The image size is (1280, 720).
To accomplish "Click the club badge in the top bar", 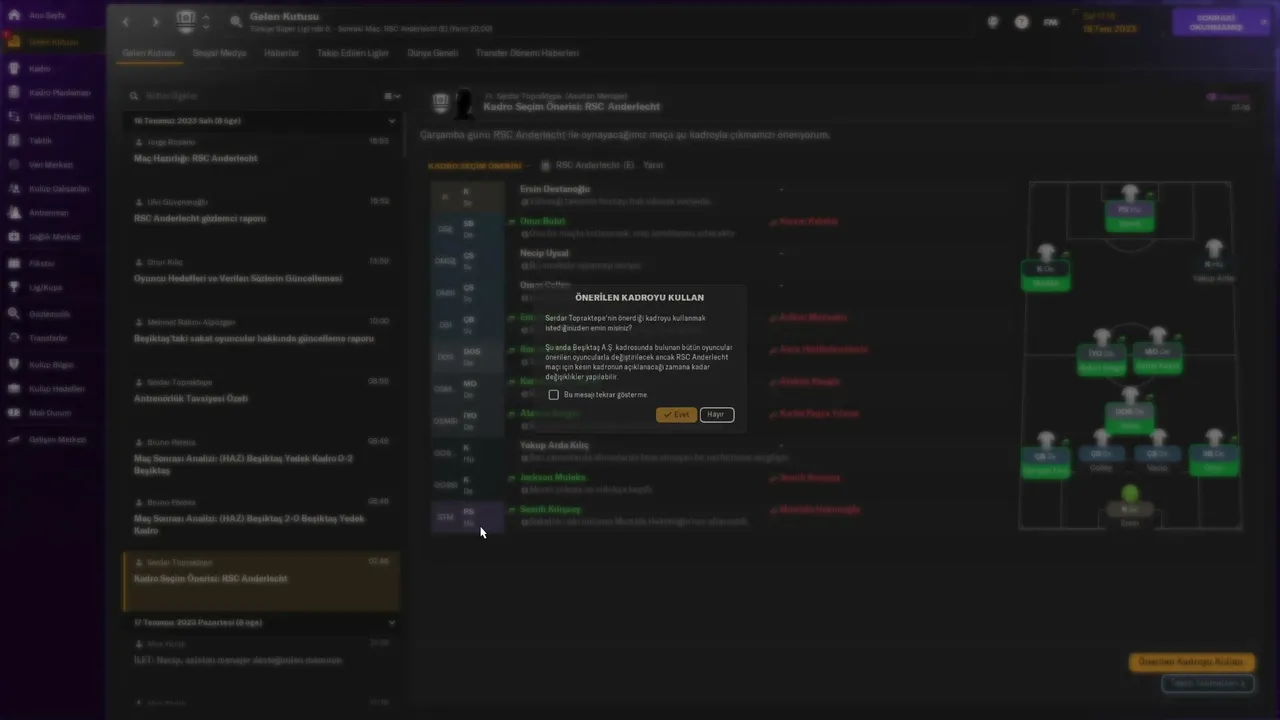I will 186,21.
